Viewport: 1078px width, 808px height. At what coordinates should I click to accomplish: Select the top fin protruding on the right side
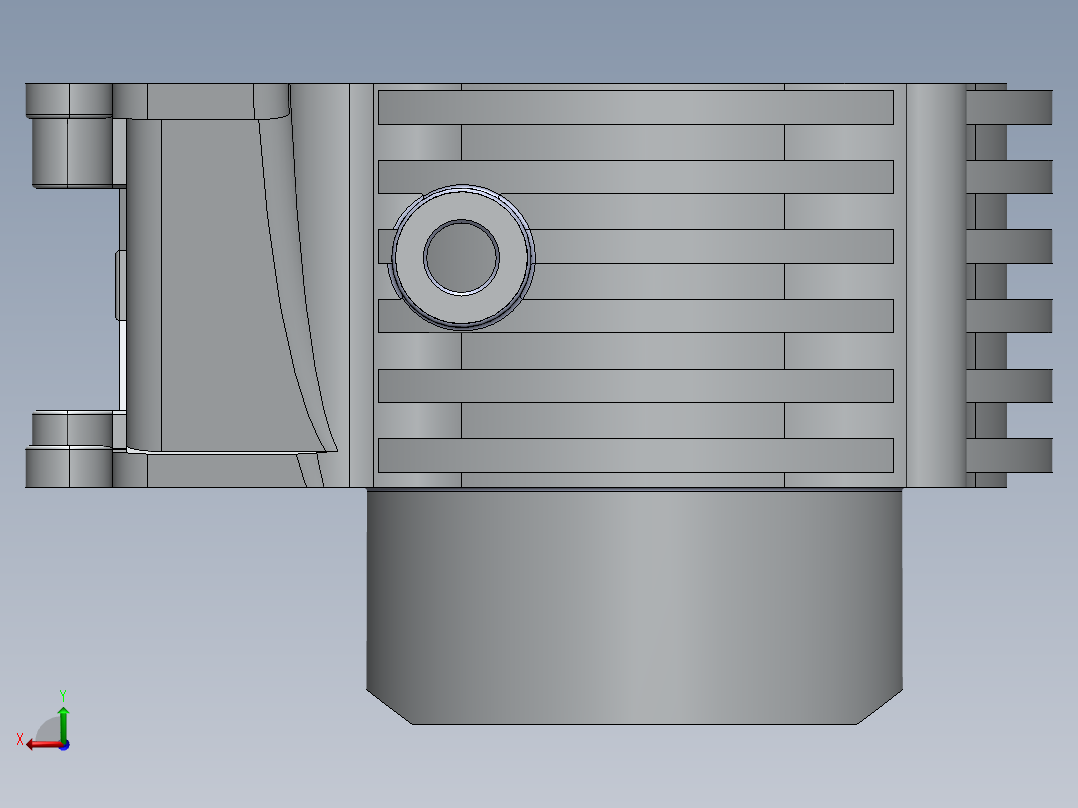point(1009,107)
